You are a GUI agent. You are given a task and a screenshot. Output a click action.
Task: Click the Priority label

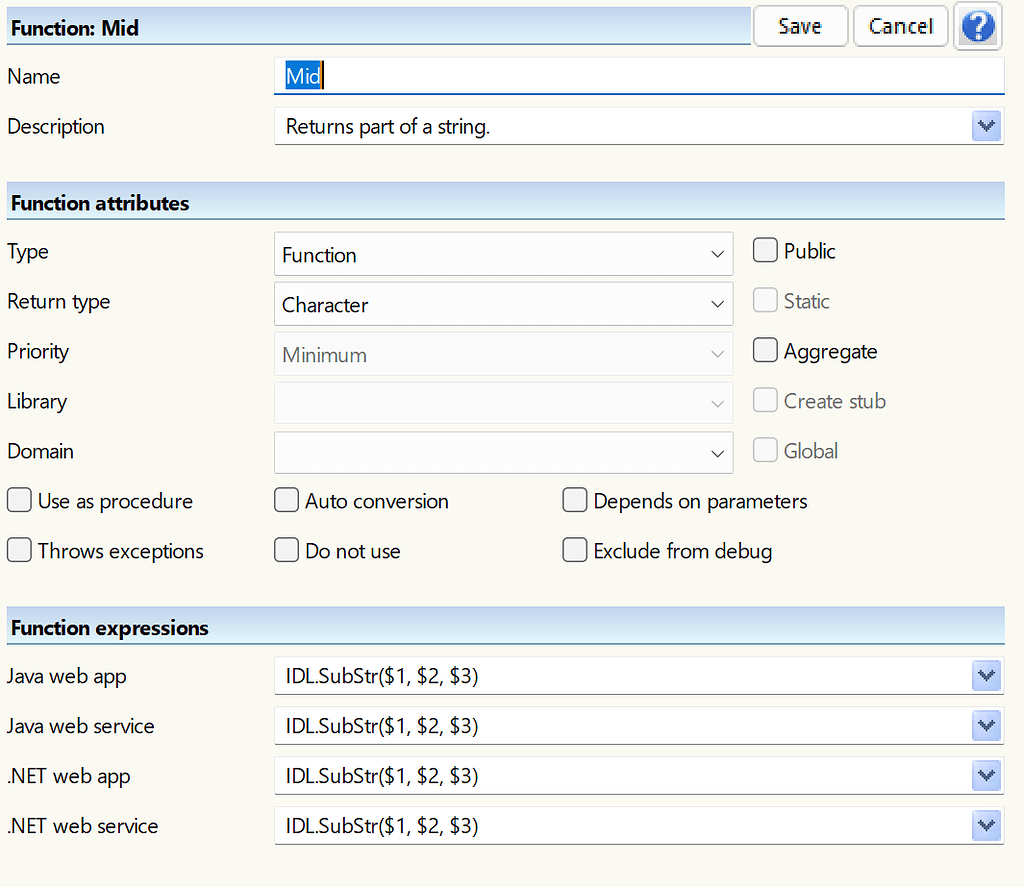pos(38,351)
